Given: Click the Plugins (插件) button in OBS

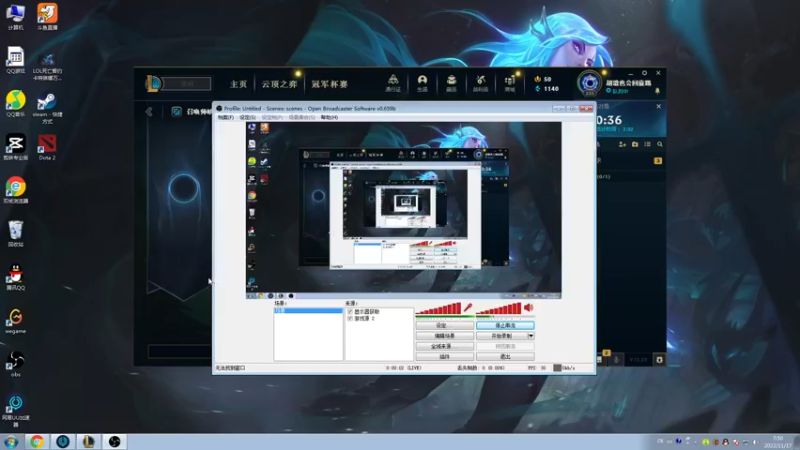Looking at the screenshot, I should tap(444, 357).
